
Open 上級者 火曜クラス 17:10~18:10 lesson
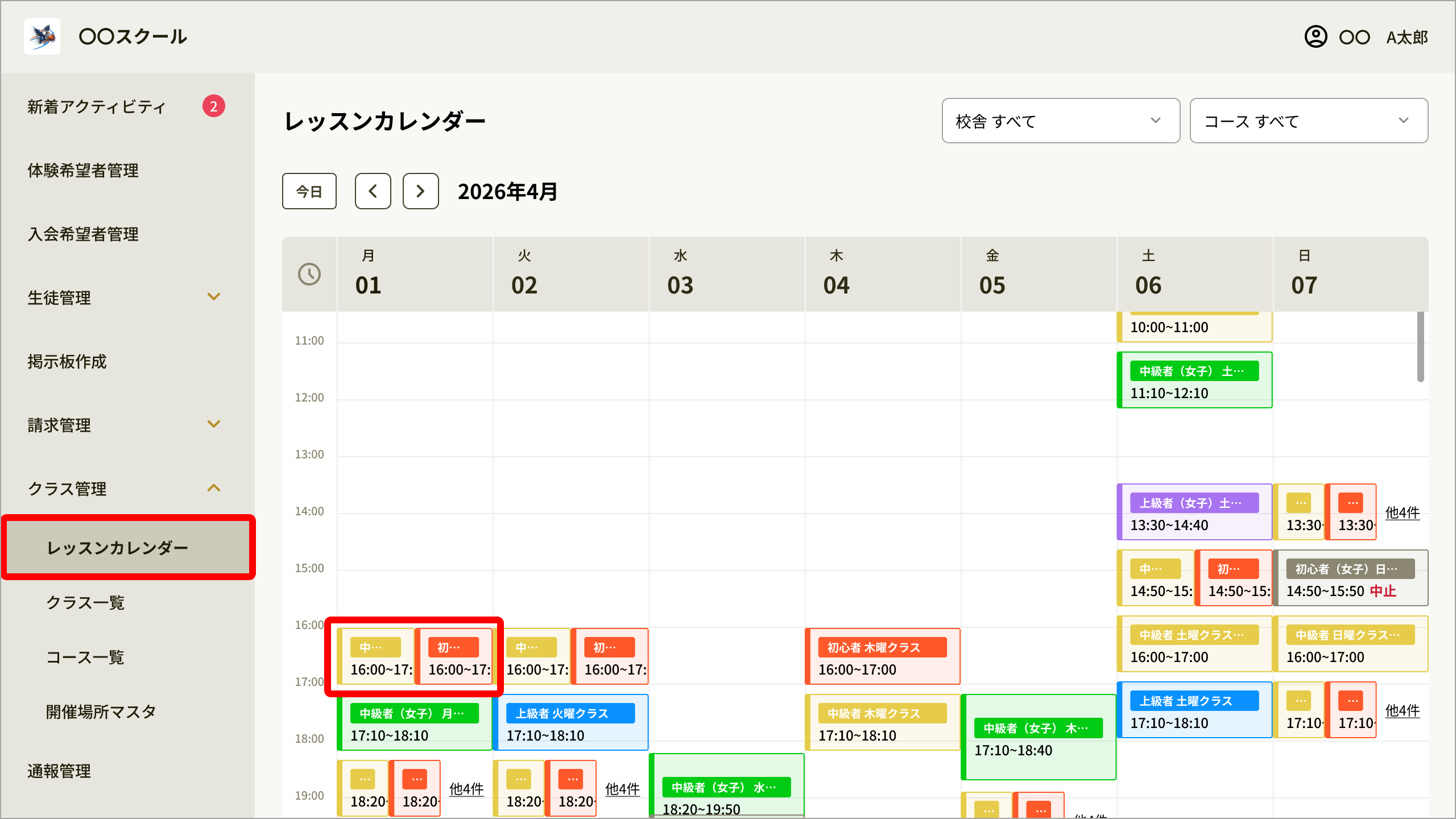click(x=570, y=722)
